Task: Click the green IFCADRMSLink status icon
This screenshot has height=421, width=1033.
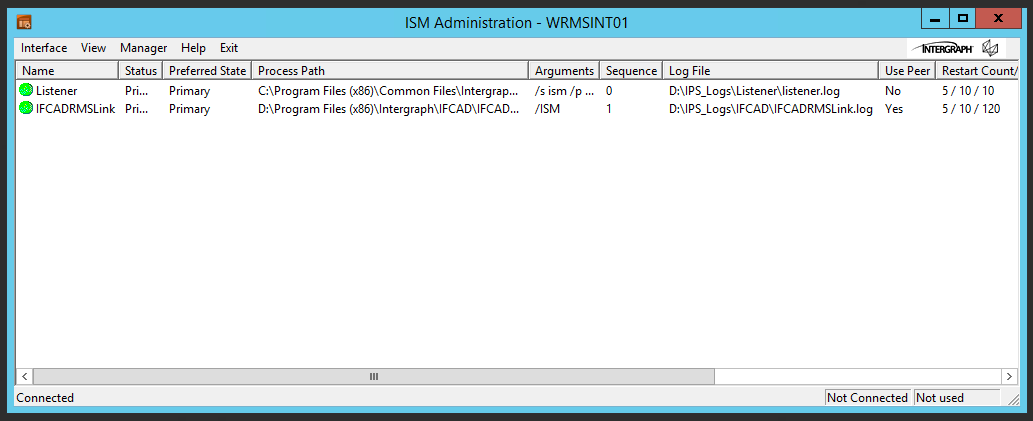Action: click(26, 108)
